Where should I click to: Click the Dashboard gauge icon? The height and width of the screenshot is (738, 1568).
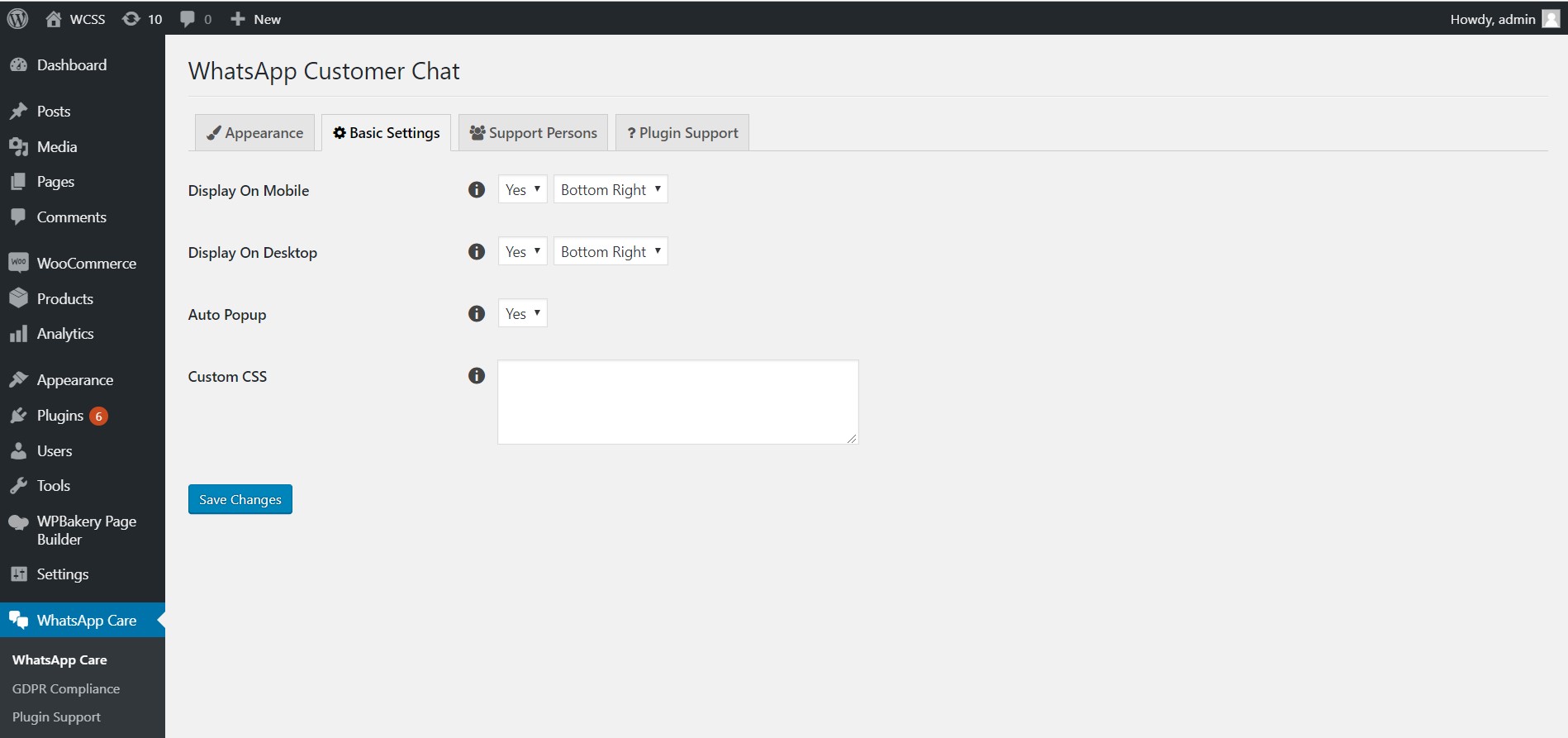[18, 65]
